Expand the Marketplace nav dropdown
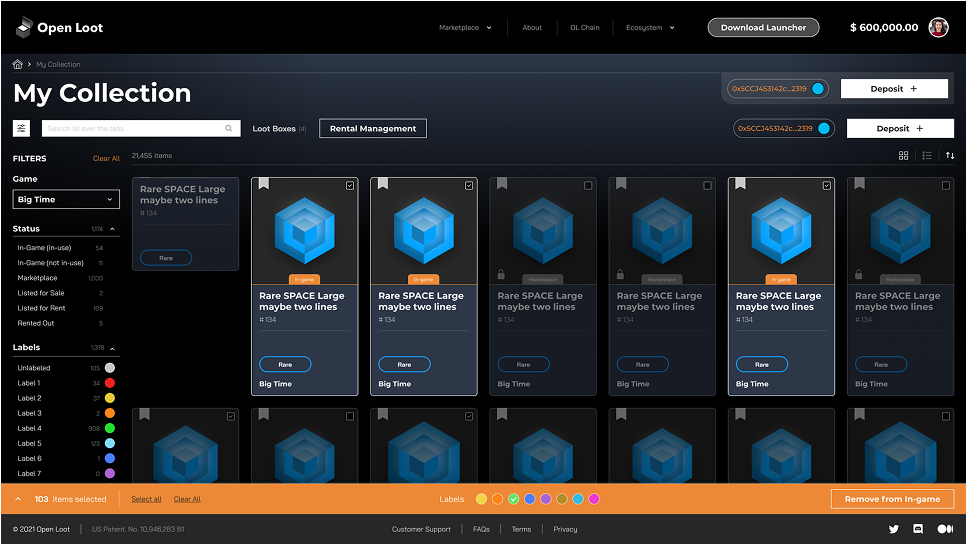This screenshot has height=546, width=967. click(x=465, y=28)
